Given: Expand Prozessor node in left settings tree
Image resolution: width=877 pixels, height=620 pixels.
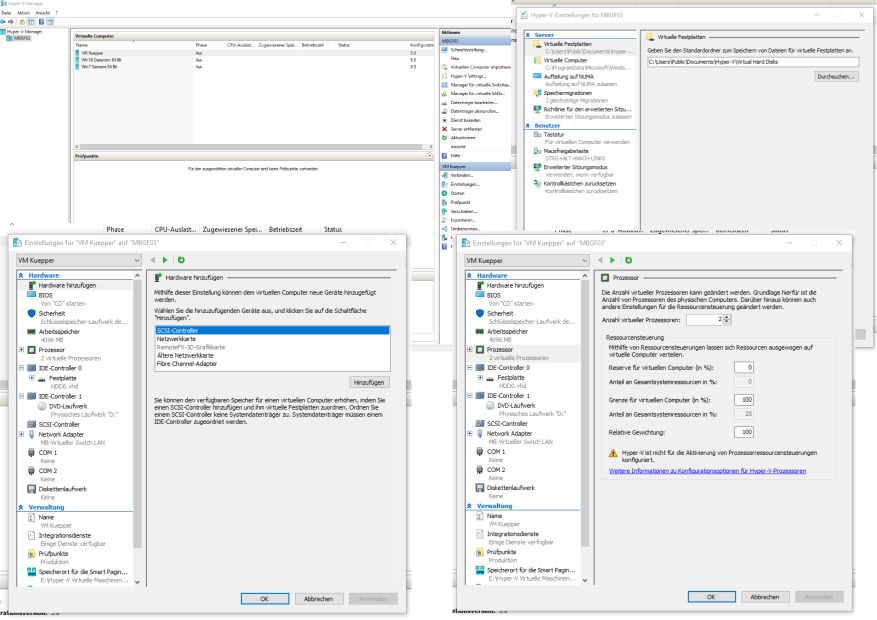Looking at the screenshot, I should pos(22,349).
